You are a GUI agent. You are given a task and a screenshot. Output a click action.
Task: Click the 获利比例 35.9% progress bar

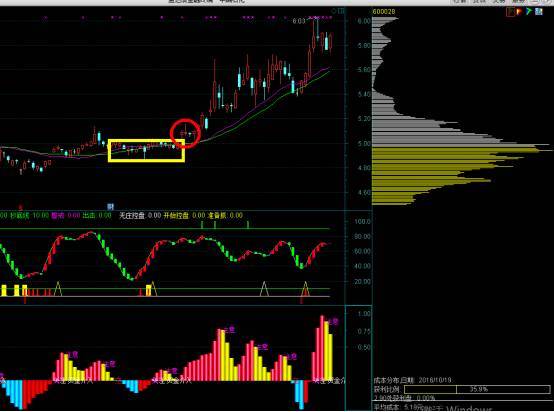pos(477,389)
